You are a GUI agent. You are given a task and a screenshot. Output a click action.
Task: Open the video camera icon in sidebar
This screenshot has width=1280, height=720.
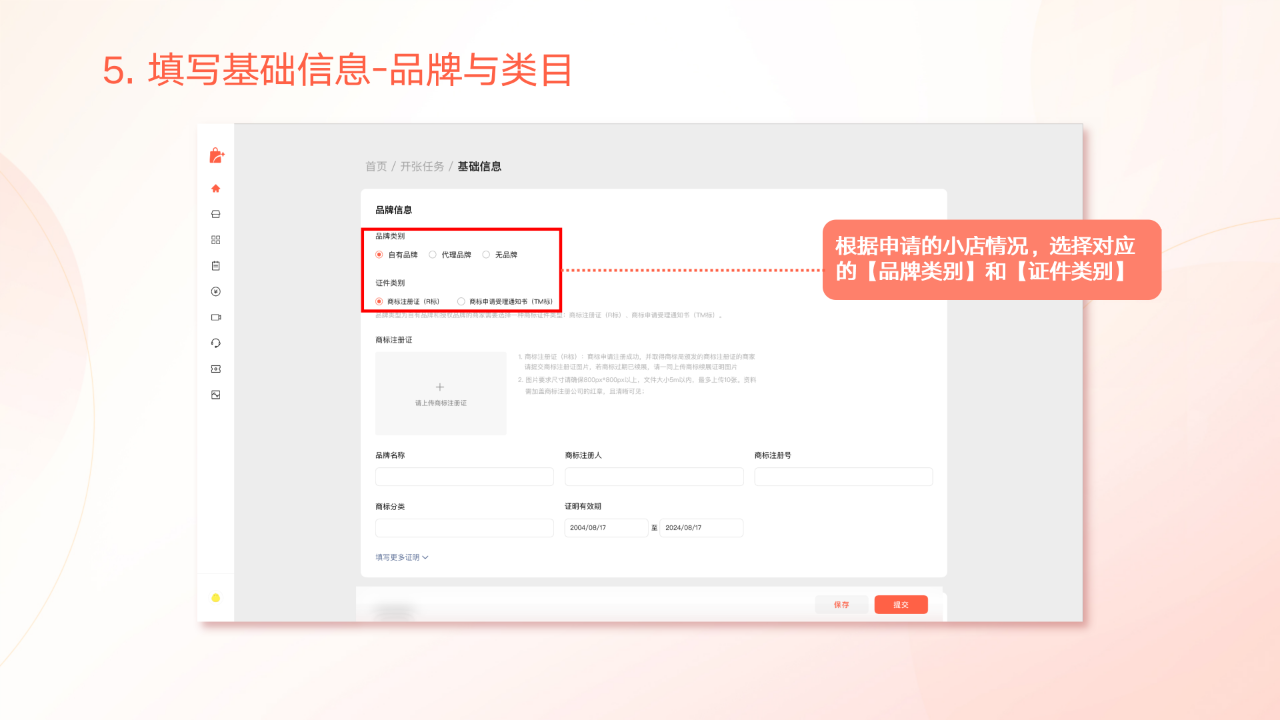pyautogui.click(x=215, y=317)
